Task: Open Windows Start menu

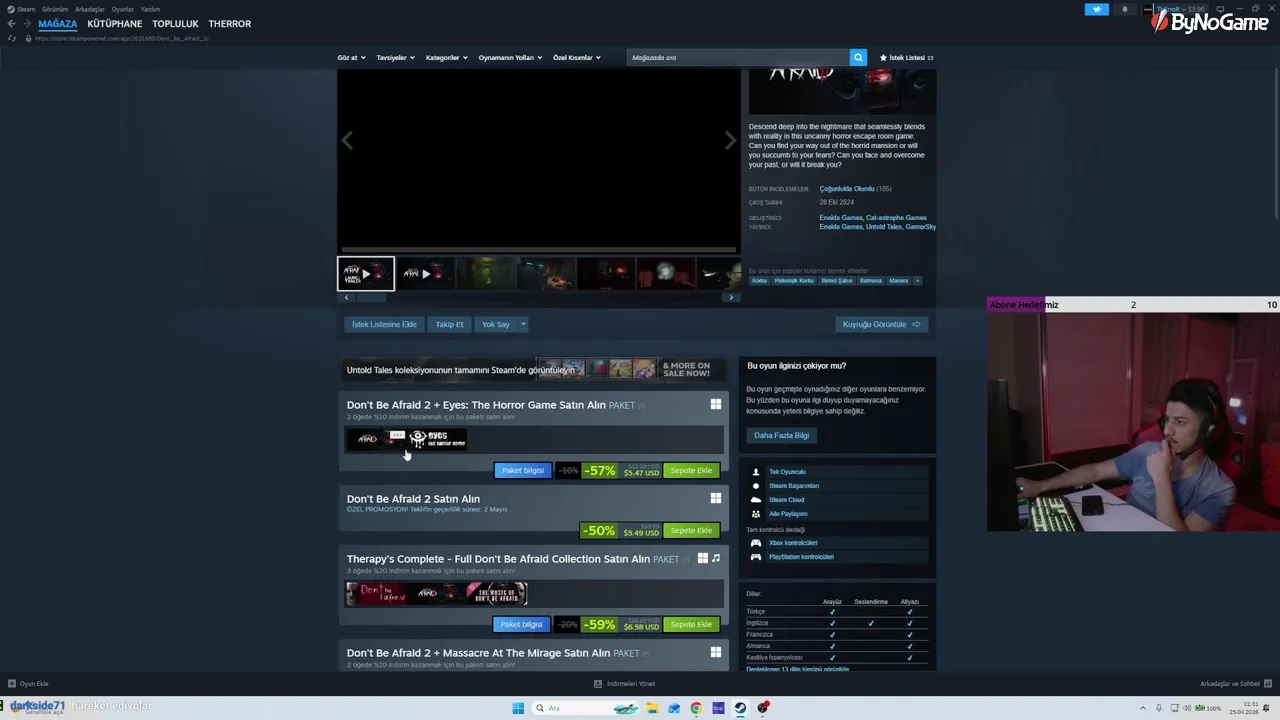Action: tap(518, 708)
